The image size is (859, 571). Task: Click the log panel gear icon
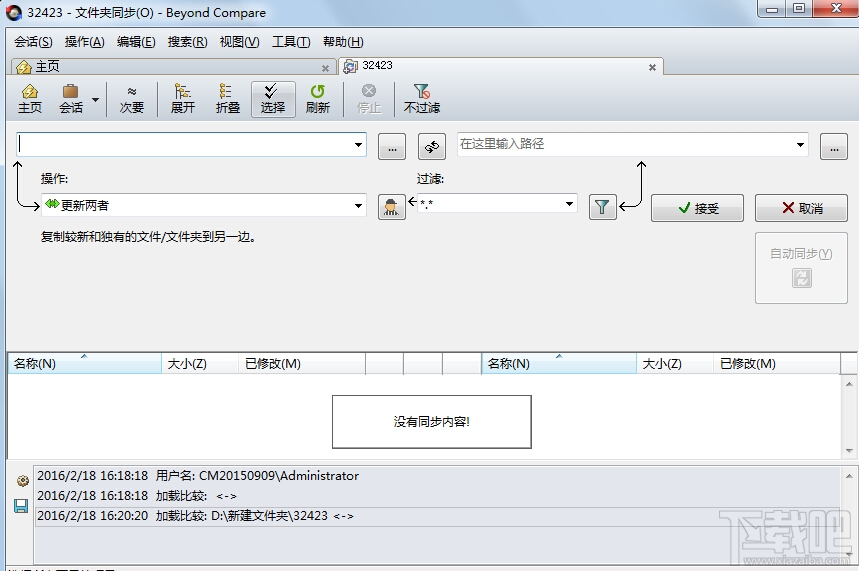(22, 481)
